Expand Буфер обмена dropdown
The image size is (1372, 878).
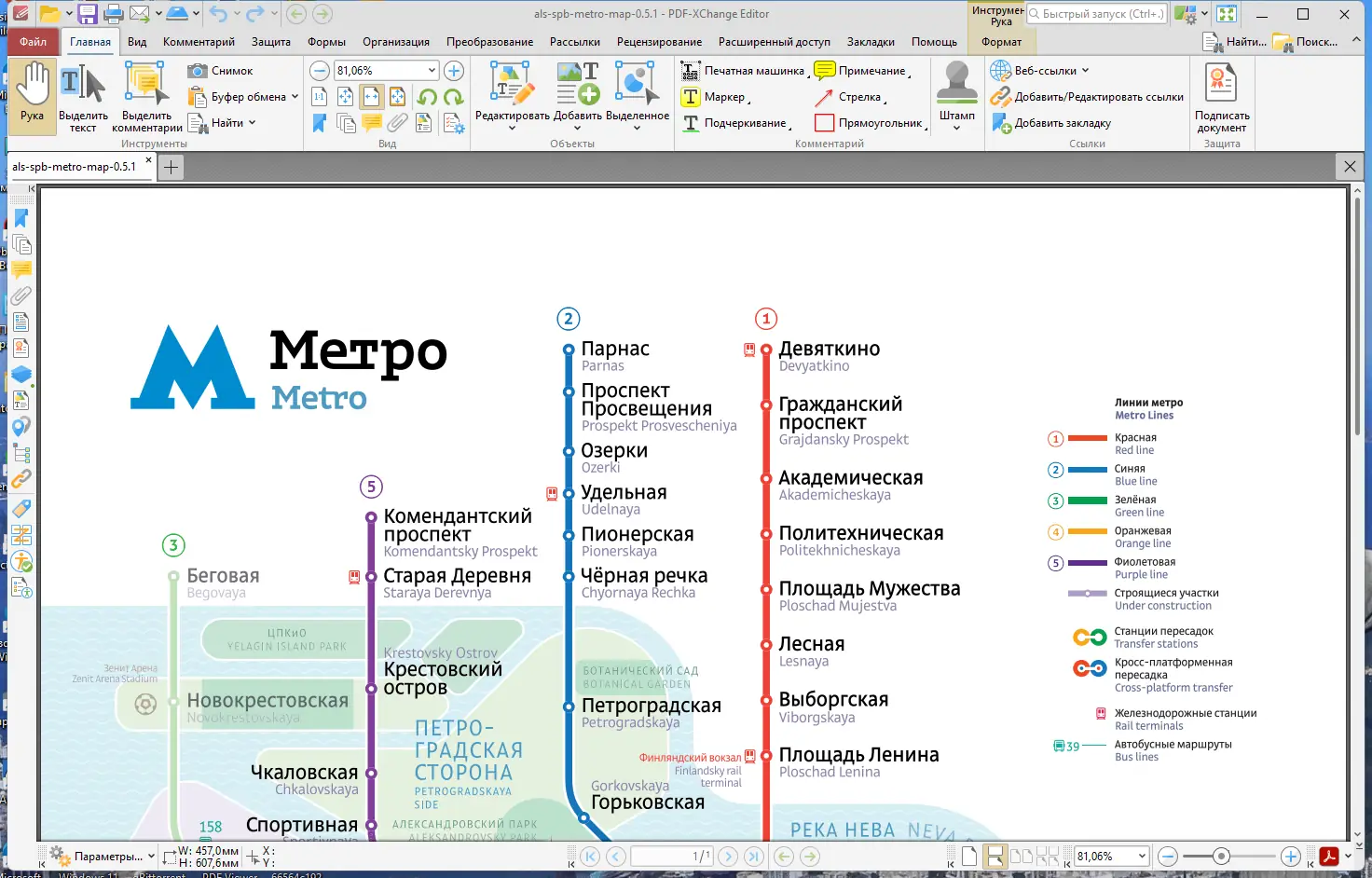[295, 97]
